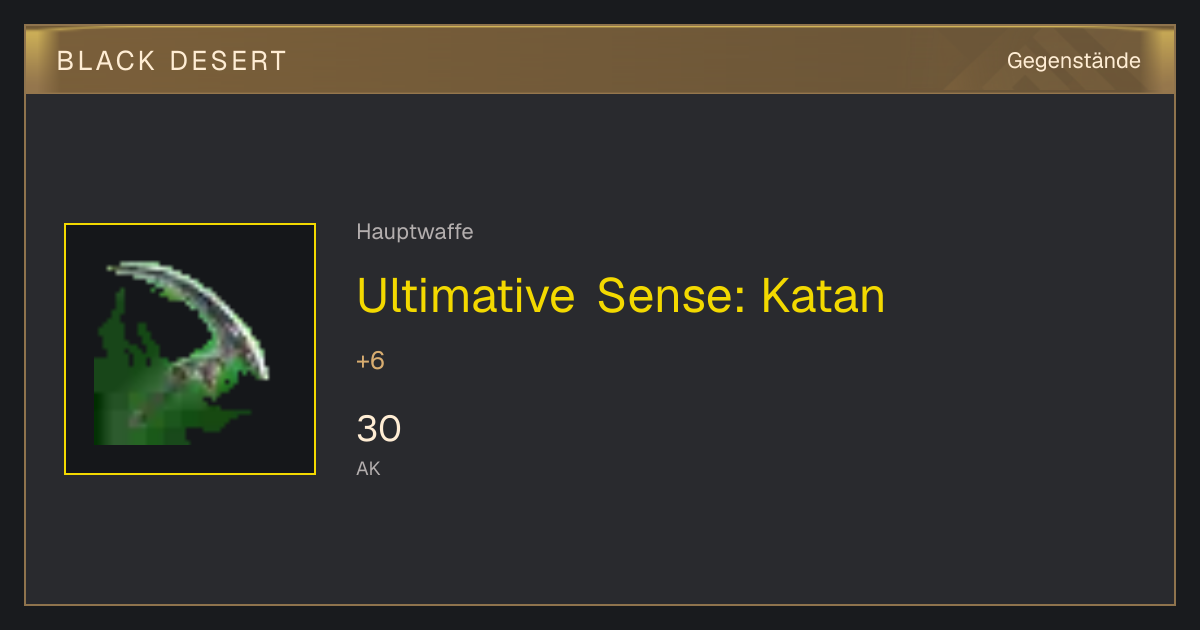Click the golden header banner center

click(x=600, y=60)
